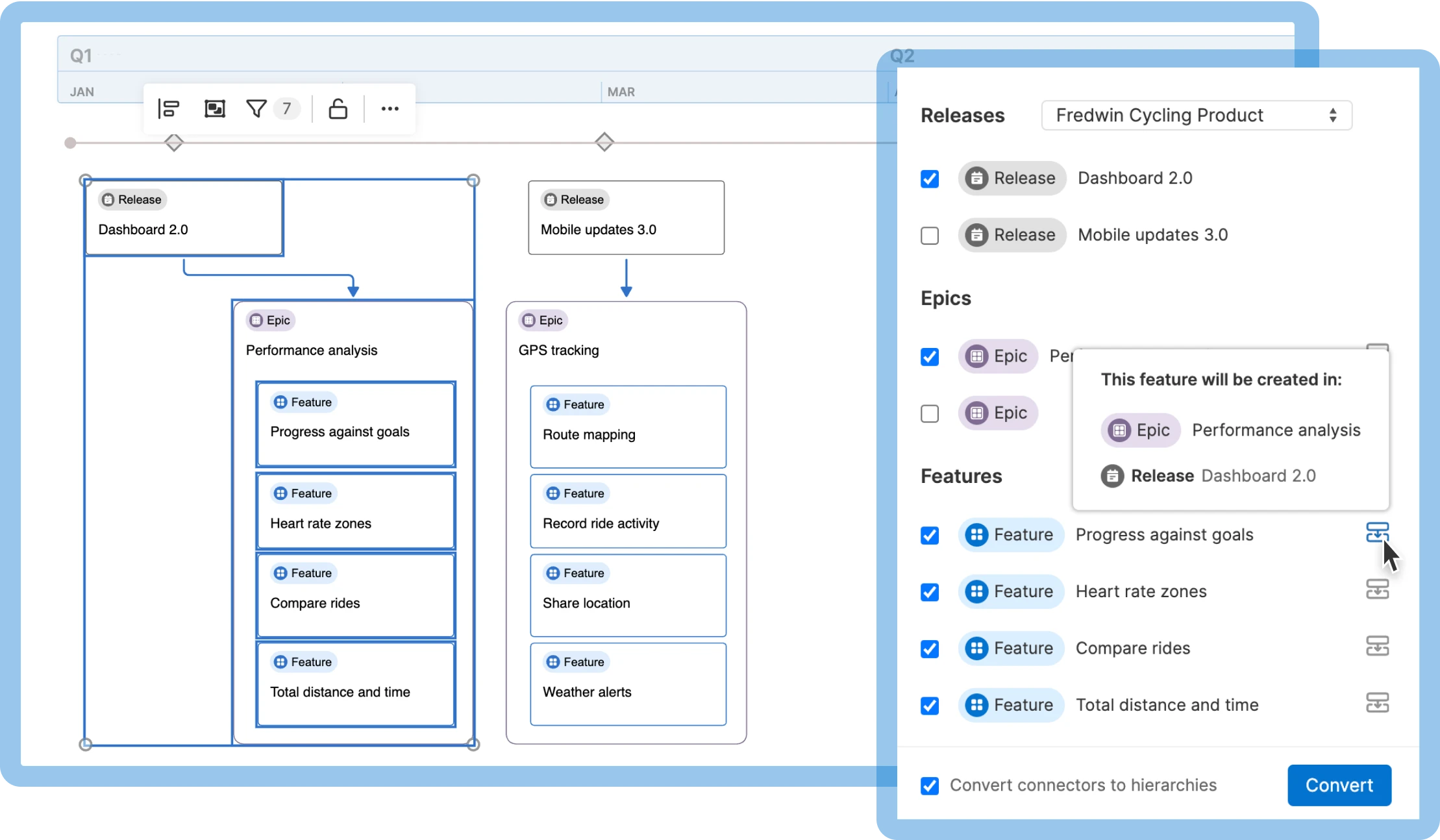
Task: Disable Convert connectors to hierarchies
Action: [930, 785]
